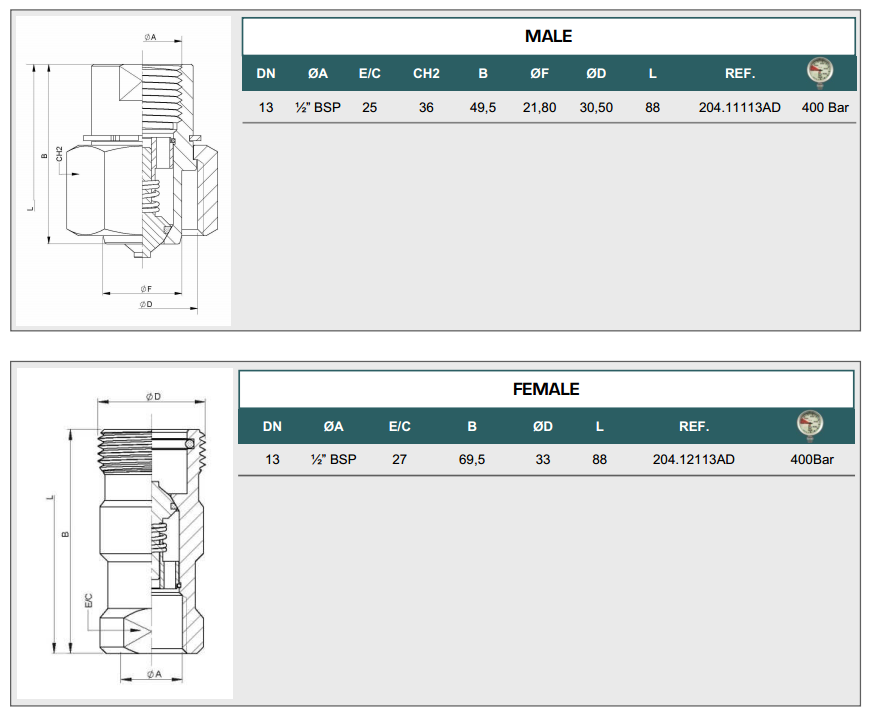Click the DN header in MALE table
Image resolution: width=873 pixels, height=712 pixels.
tap(266, 74)
